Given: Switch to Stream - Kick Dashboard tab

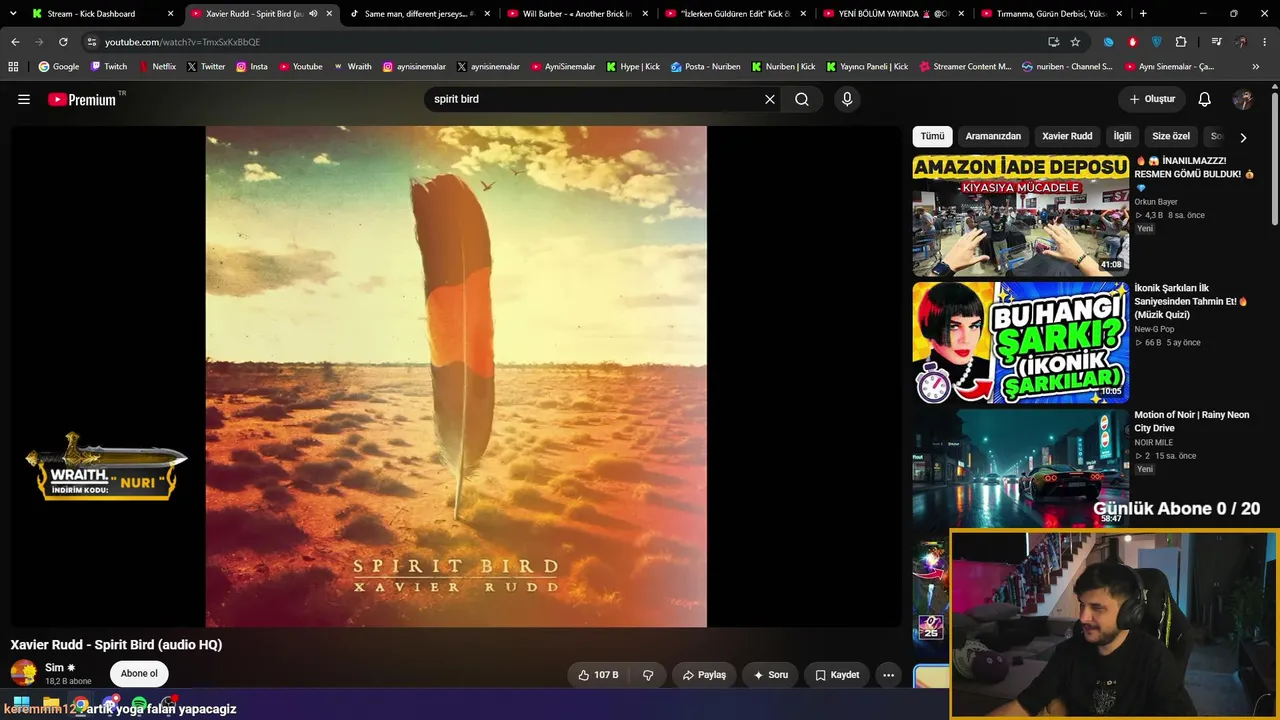Looking at the screenshot, I should pos(103,14).
